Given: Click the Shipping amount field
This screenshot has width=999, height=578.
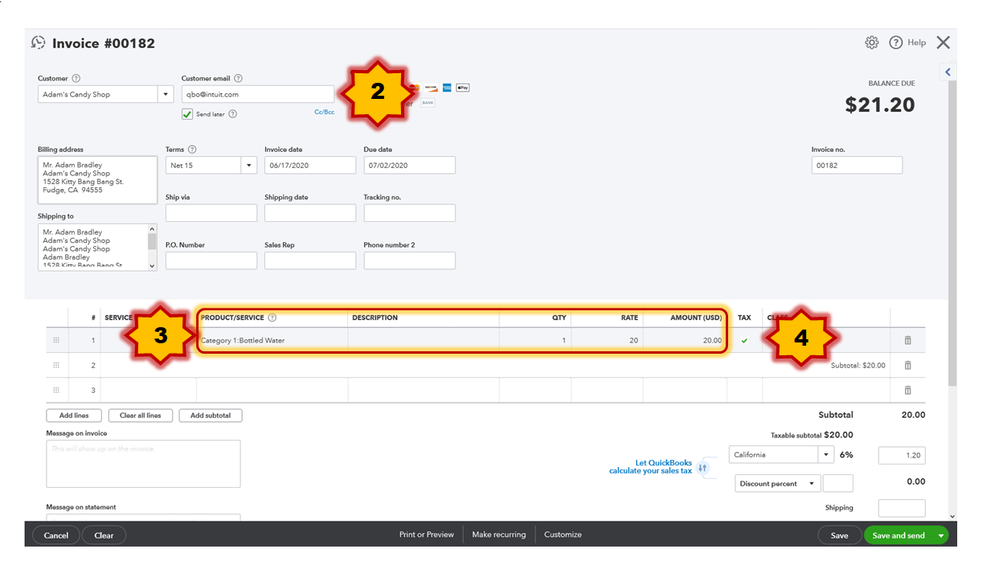Looking at the screenshot, I should [x=902, y=508].
